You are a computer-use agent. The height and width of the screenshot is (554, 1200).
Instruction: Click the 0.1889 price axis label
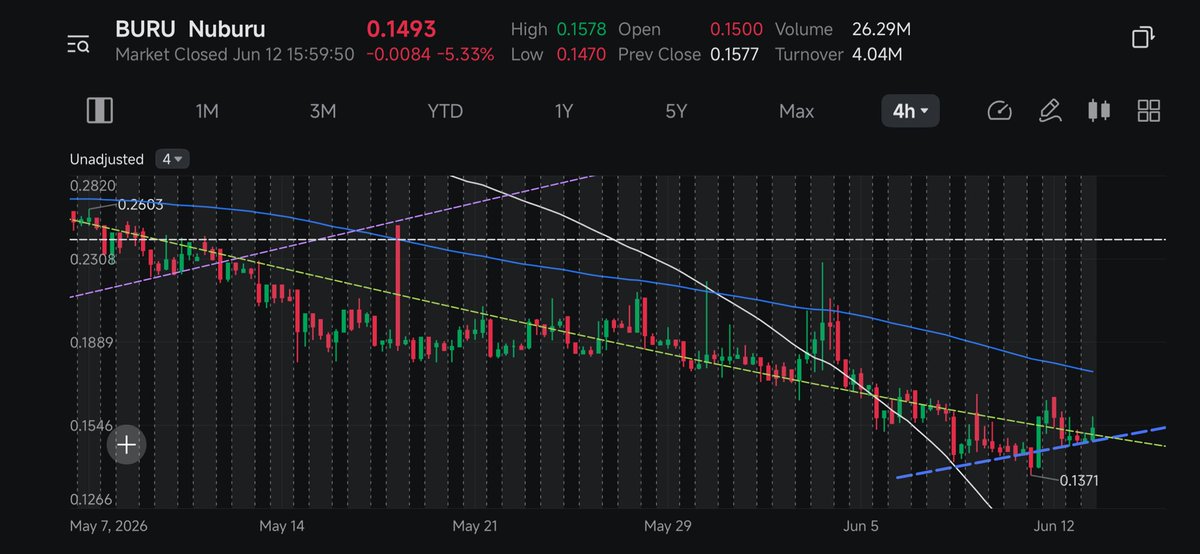[x=92, y=343]
